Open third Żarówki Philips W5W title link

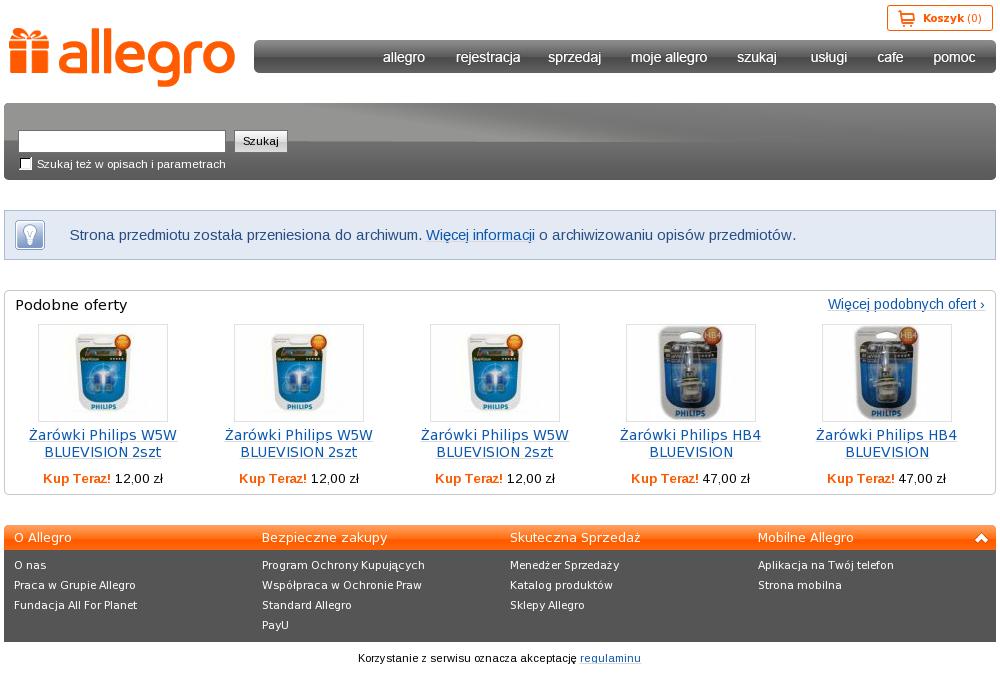click(x=495, y=443)
